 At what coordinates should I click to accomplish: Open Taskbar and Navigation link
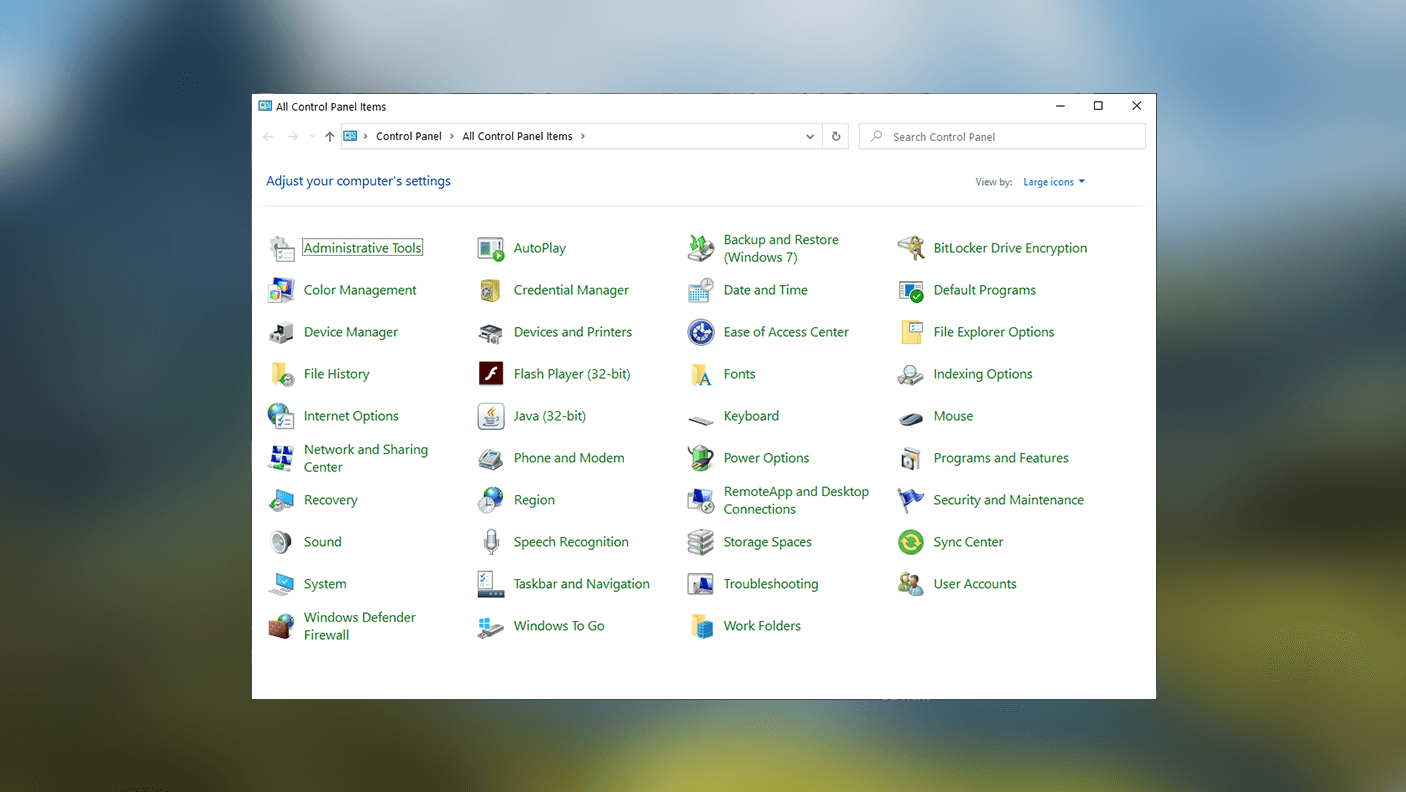[x=581, y=584]
